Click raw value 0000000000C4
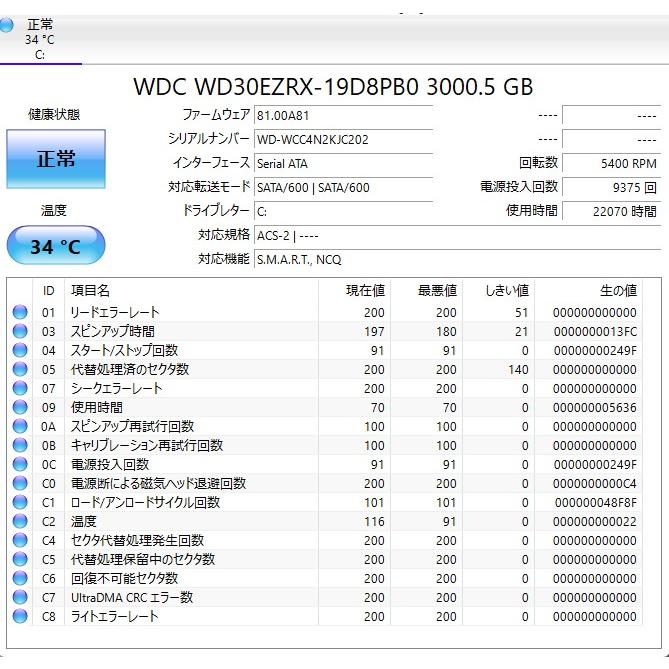 (595, 483)
